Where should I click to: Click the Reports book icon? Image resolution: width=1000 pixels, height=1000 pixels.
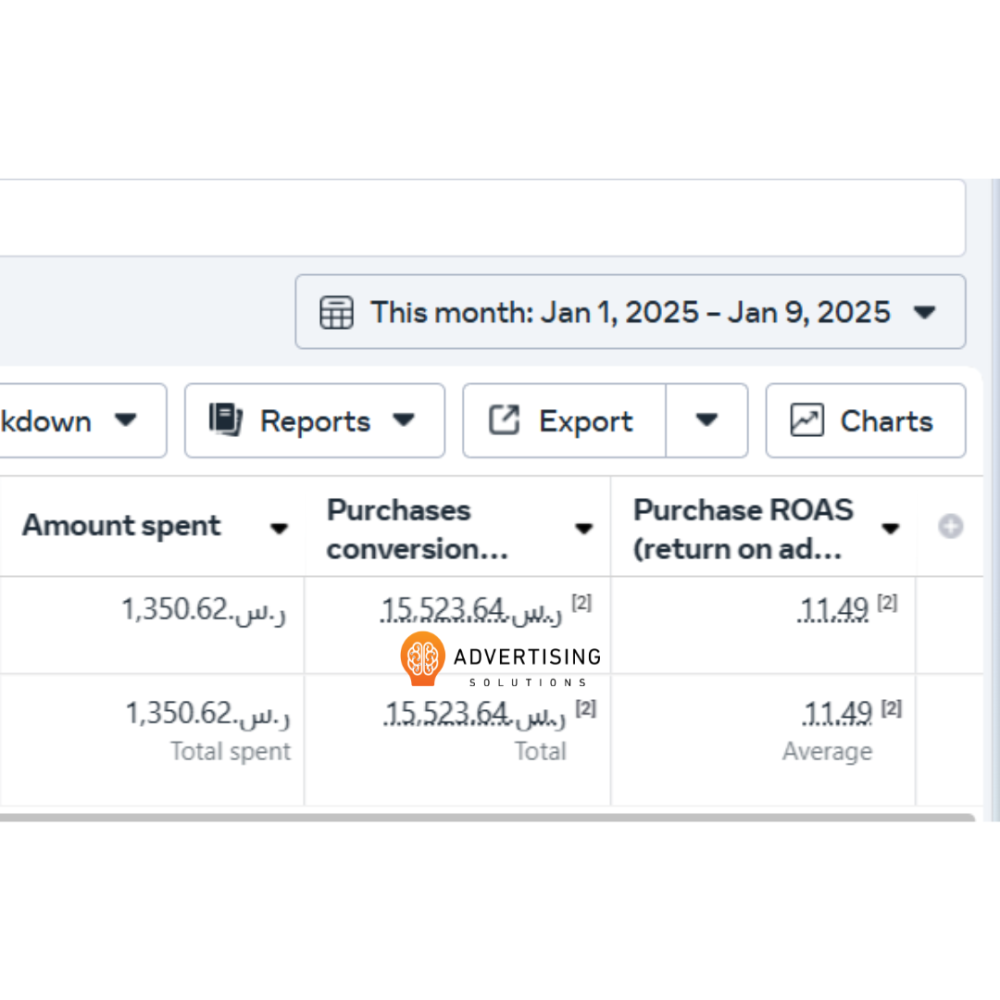click(x=225, y=421)
